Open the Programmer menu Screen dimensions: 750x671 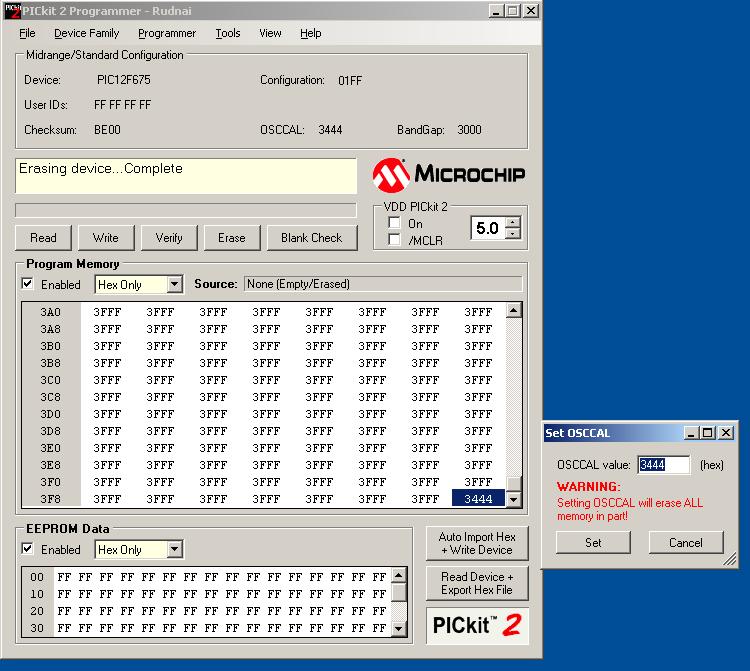point(167,33)
